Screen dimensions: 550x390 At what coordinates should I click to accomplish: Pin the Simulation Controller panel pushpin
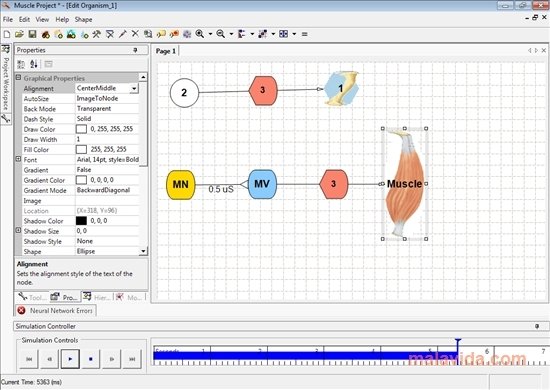(x=537, y=326)
